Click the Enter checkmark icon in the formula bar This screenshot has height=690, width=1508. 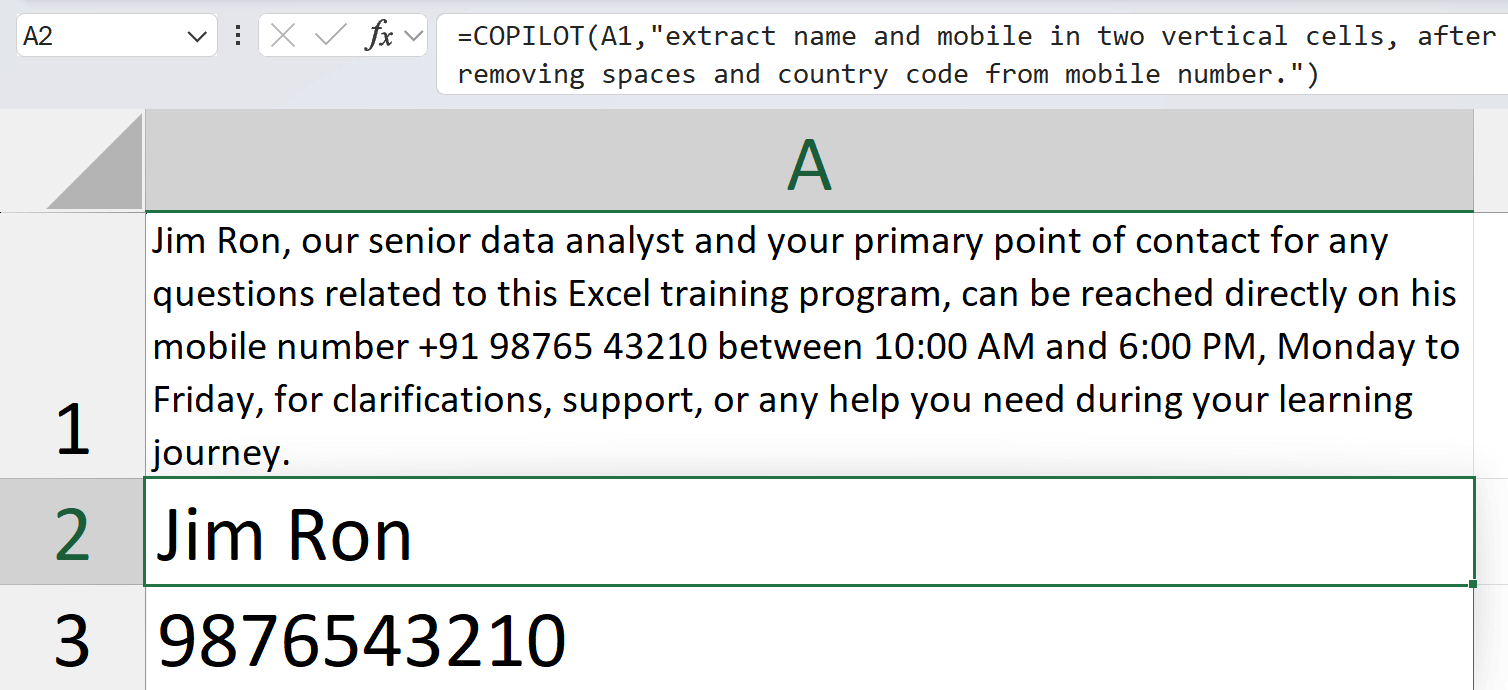click(x=329, y=37)
